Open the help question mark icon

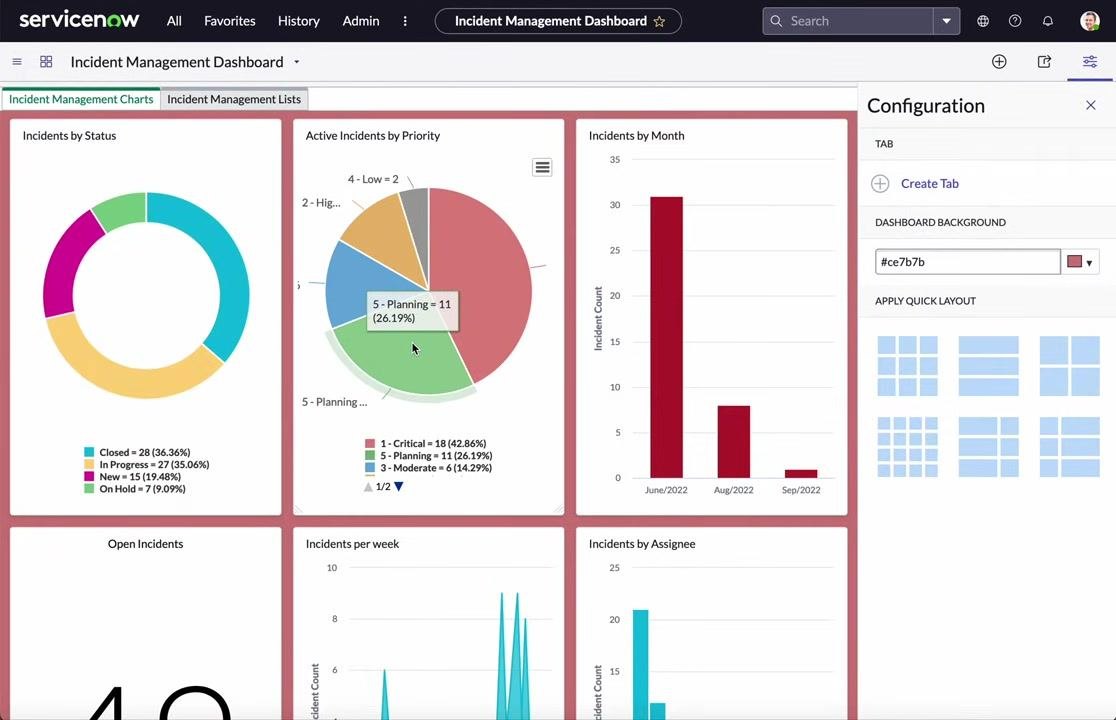(x=1015, y=21)
